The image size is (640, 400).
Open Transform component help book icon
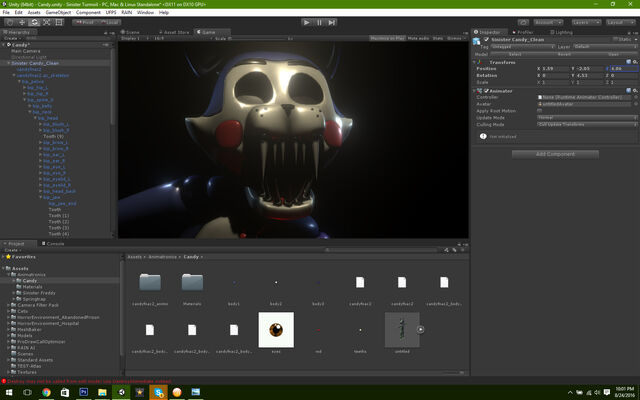coord(629,62)
